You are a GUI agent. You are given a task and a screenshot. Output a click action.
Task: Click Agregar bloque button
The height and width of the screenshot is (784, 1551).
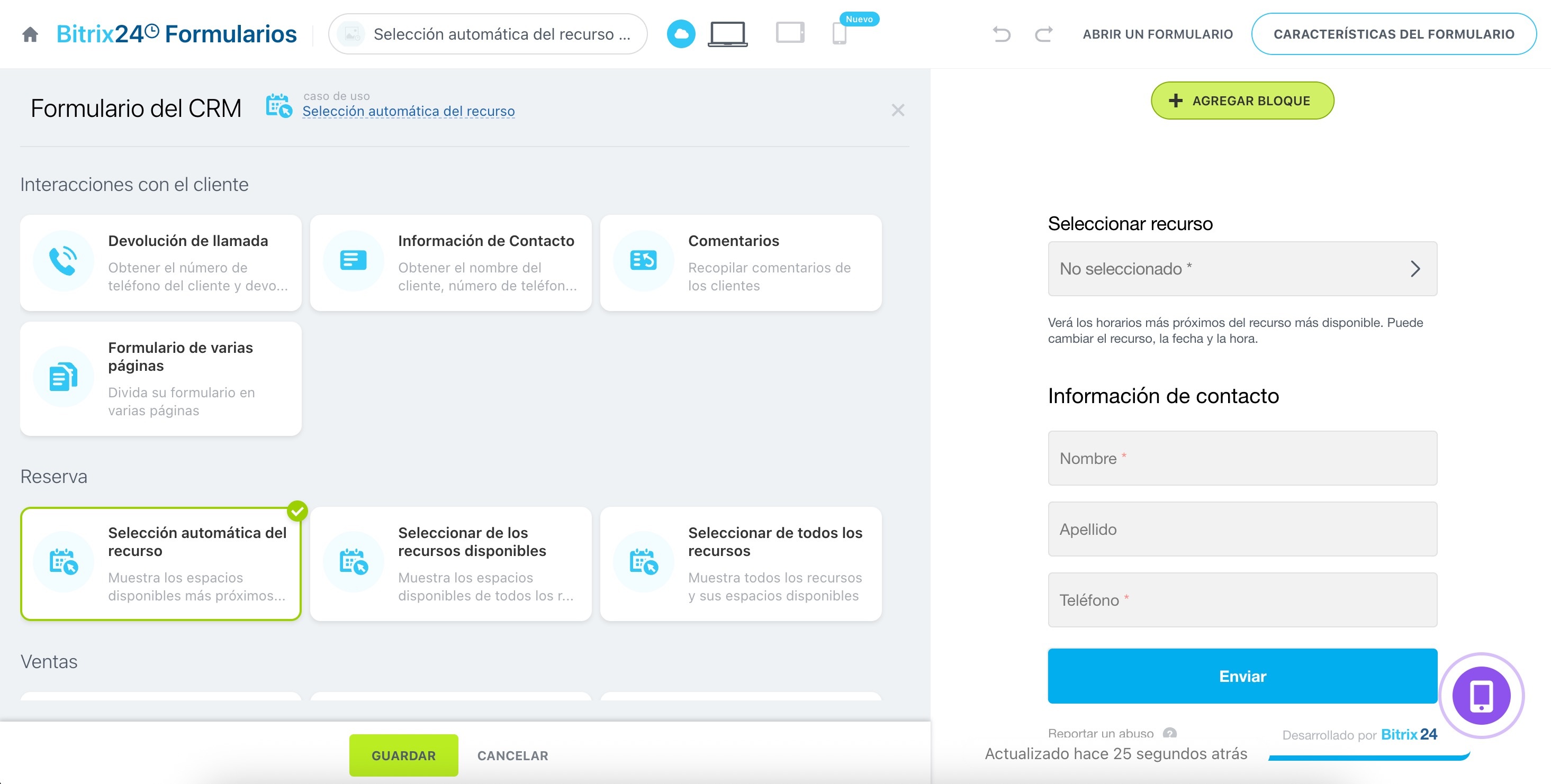click(1242, 101)
